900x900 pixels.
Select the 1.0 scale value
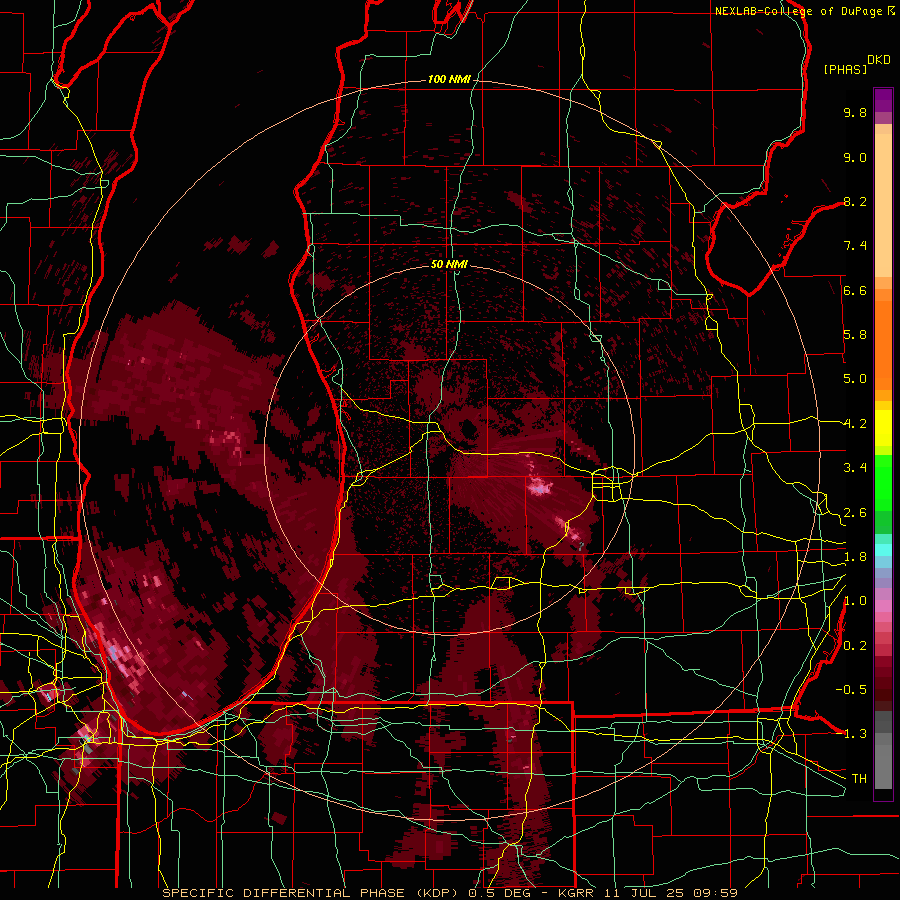coord(855,601)
